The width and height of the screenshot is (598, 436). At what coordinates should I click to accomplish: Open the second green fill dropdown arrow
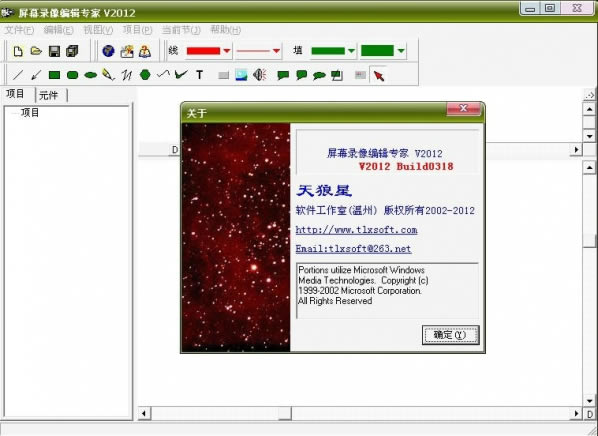[x=401, y=51]
